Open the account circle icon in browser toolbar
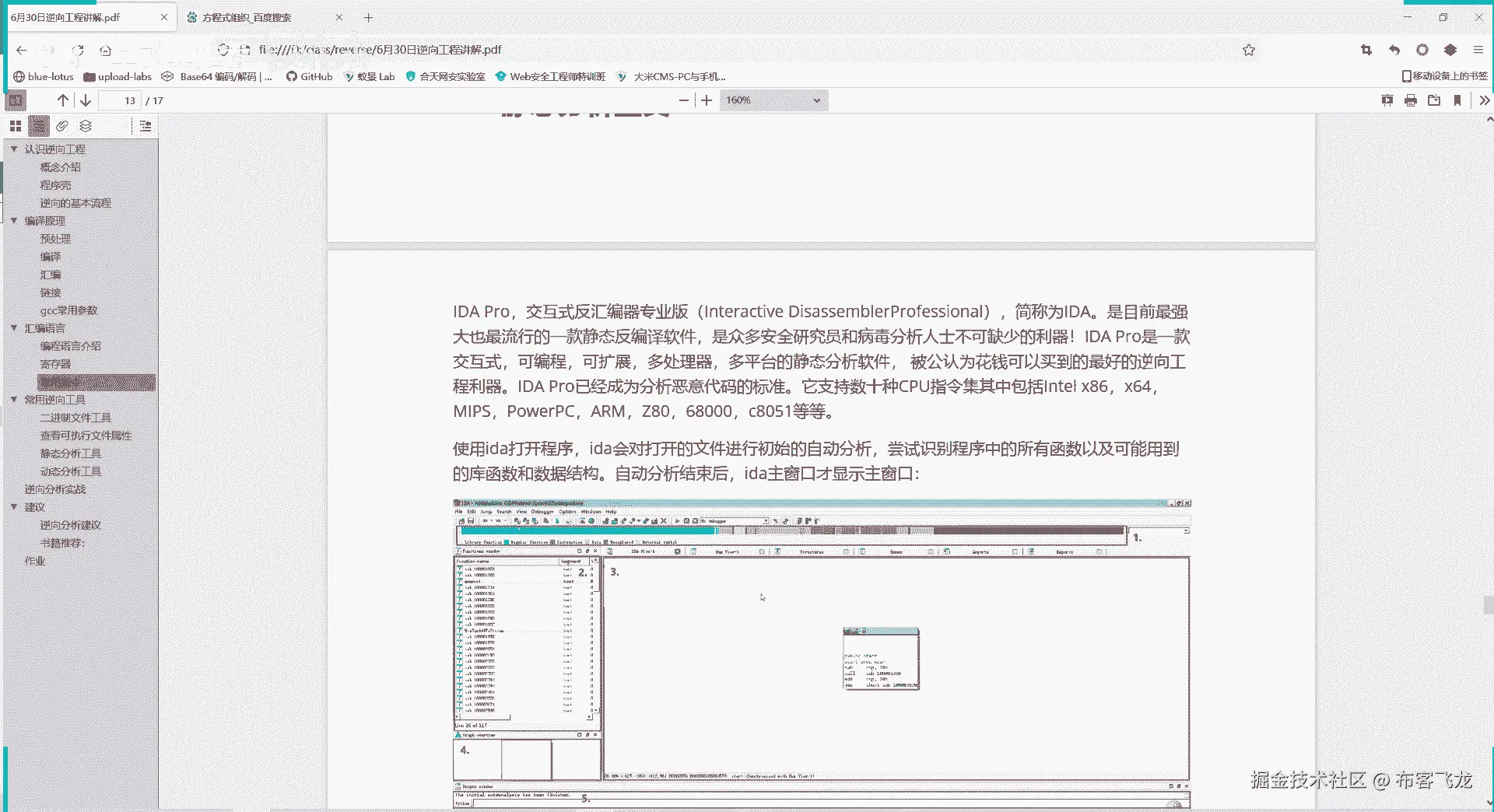Viewport: 1494px width, 812px height. (1422, 50)
